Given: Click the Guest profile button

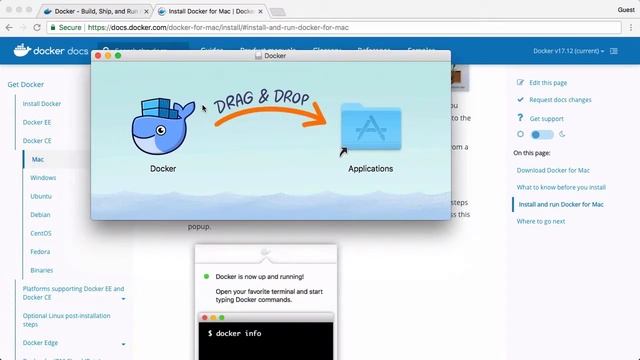Looking at the screenshot, I should tap(626, 9).
